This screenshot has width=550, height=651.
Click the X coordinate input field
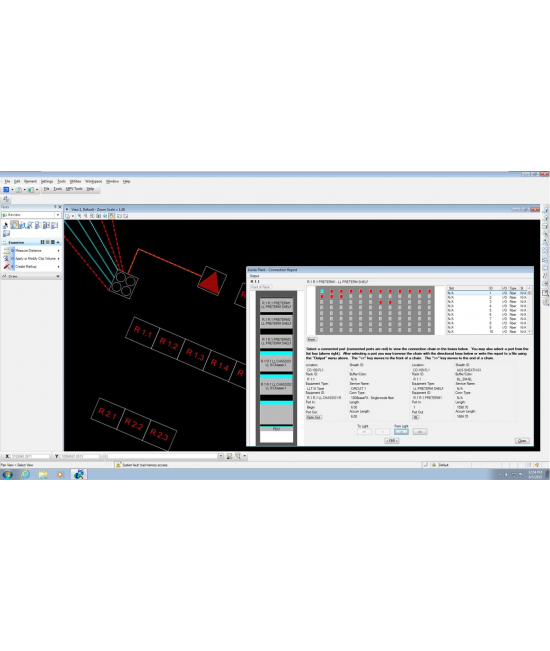(x=29, y=456)
